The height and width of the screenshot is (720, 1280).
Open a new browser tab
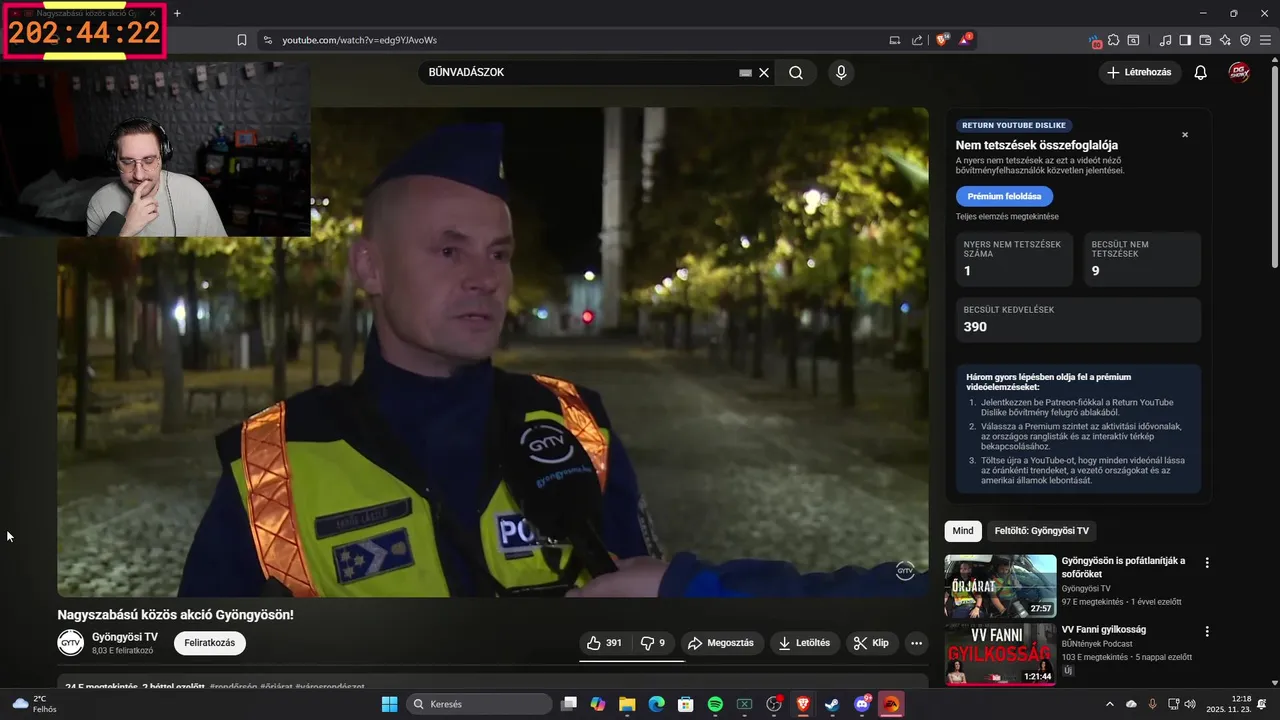click(177, 13)
